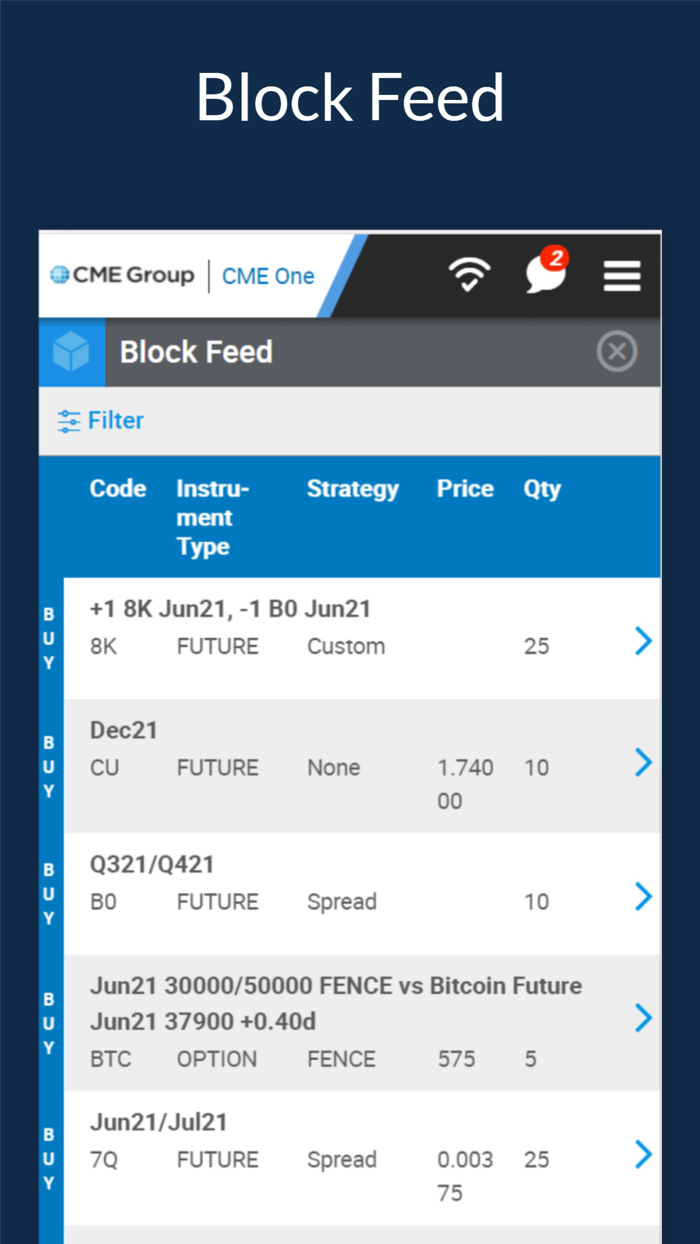Click the CME Group logo
The image size is (700, 1244).
pos(120,275)
